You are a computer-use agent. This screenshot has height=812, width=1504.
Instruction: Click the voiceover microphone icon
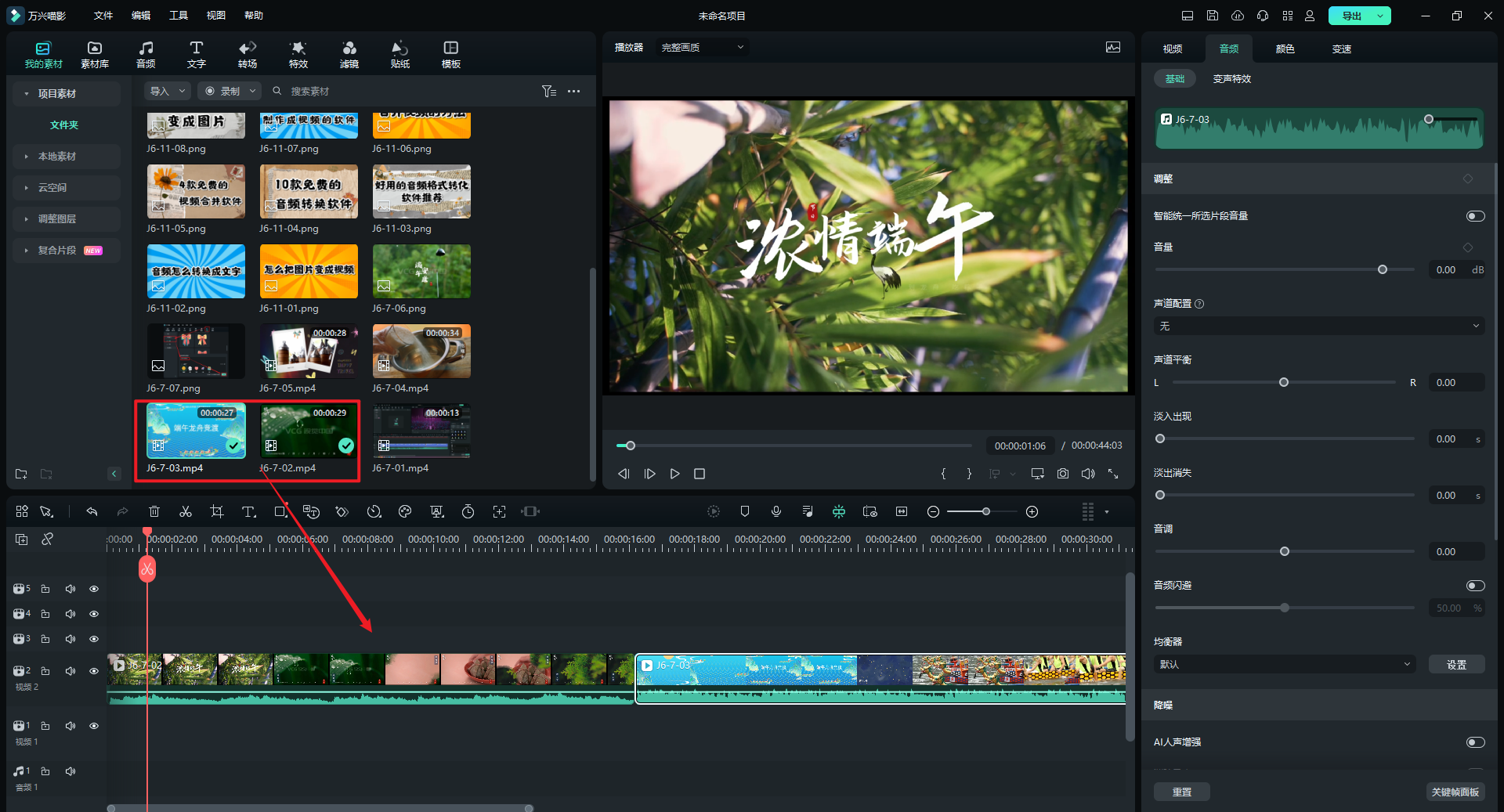[775, 511]
